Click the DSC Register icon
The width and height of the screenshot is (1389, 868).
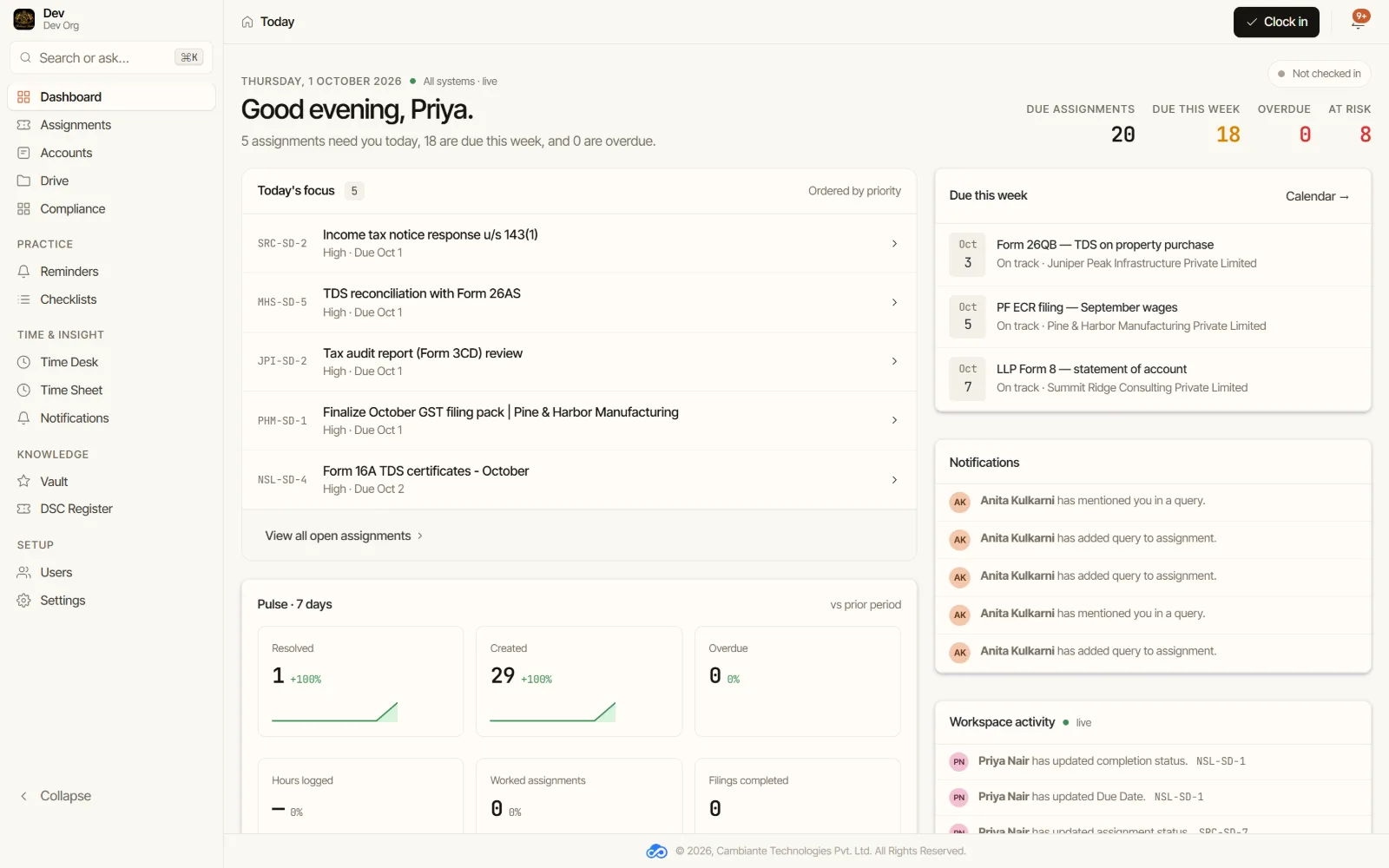23,509
